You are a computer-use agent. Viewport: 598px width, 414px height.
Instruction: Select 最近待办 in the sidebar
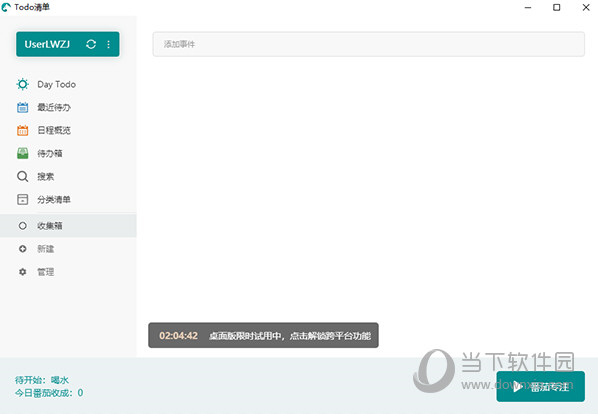(54, 108)
